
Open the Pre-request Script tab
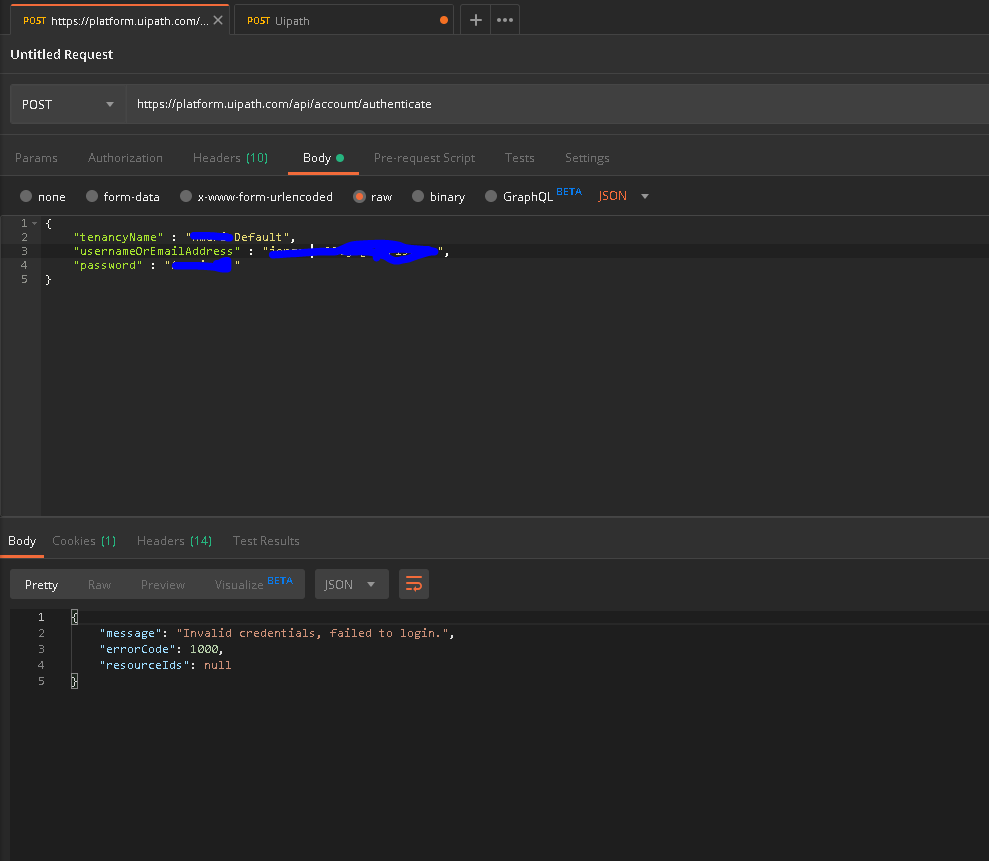tap(424, 158)
